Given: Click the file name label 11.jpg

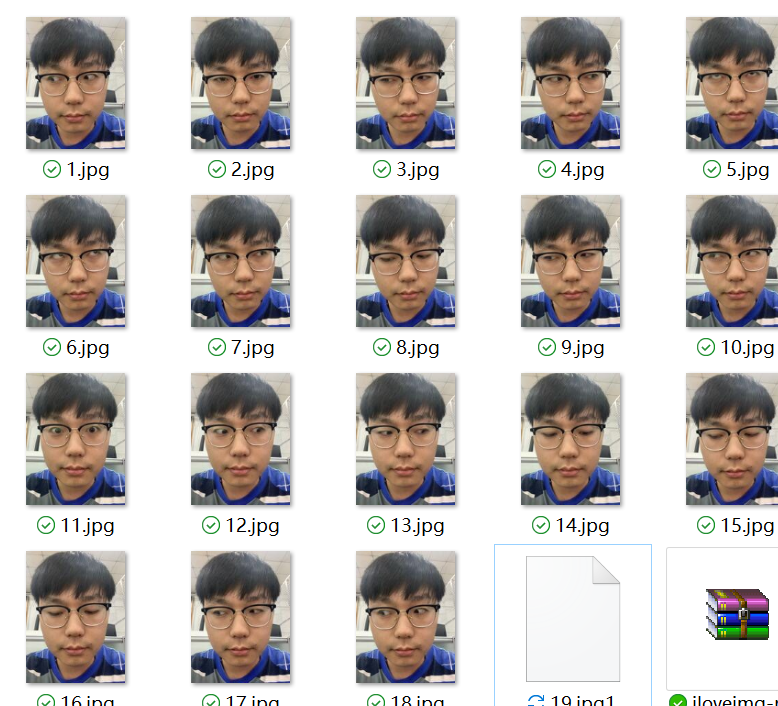Looking at the screenshot, I should click(x=87, y=526).
